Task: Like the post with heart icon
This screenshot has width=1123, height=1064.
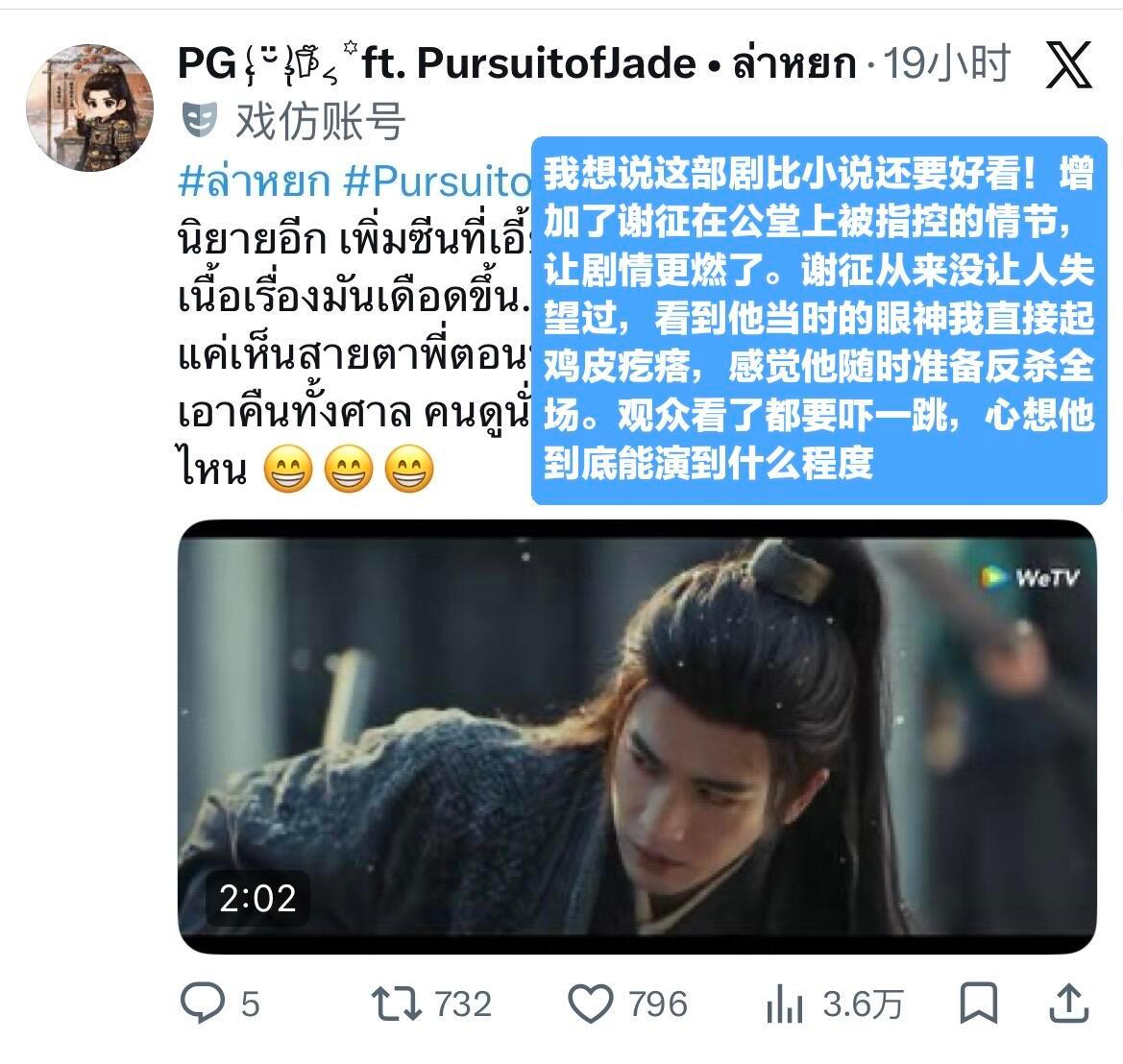Action: pos(590,1004)
